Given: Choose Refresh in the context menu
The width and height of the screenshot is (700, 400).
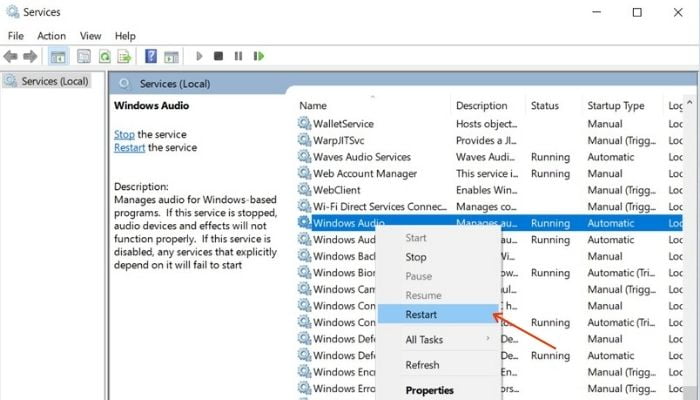Looking at the screenshot, I should [438, 365].
